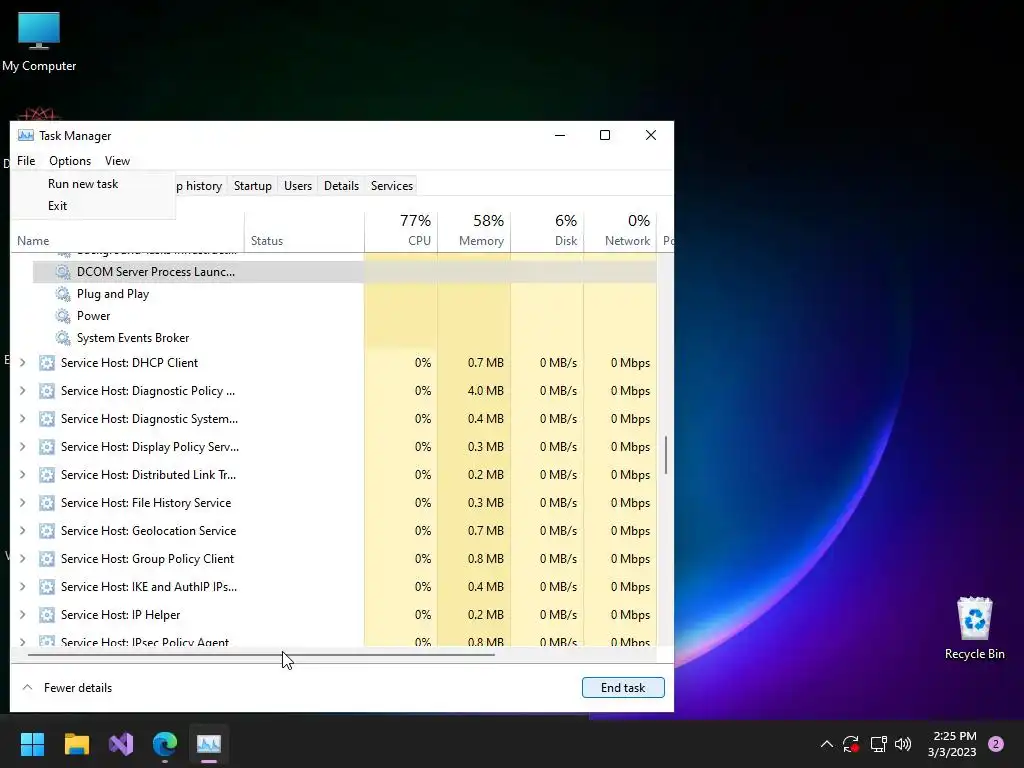Launch Visual Studio from the taskbar

pos(121,744)
